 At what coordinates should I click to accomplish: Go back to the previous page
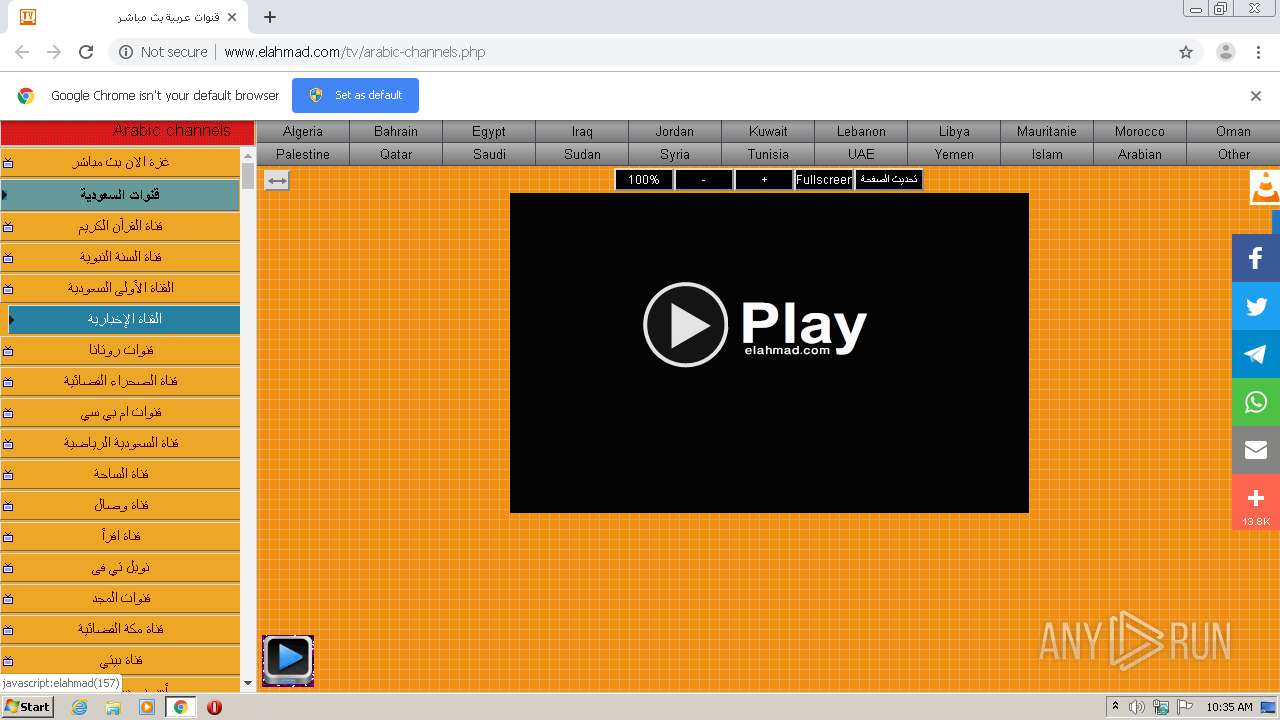tap(22, 52)
